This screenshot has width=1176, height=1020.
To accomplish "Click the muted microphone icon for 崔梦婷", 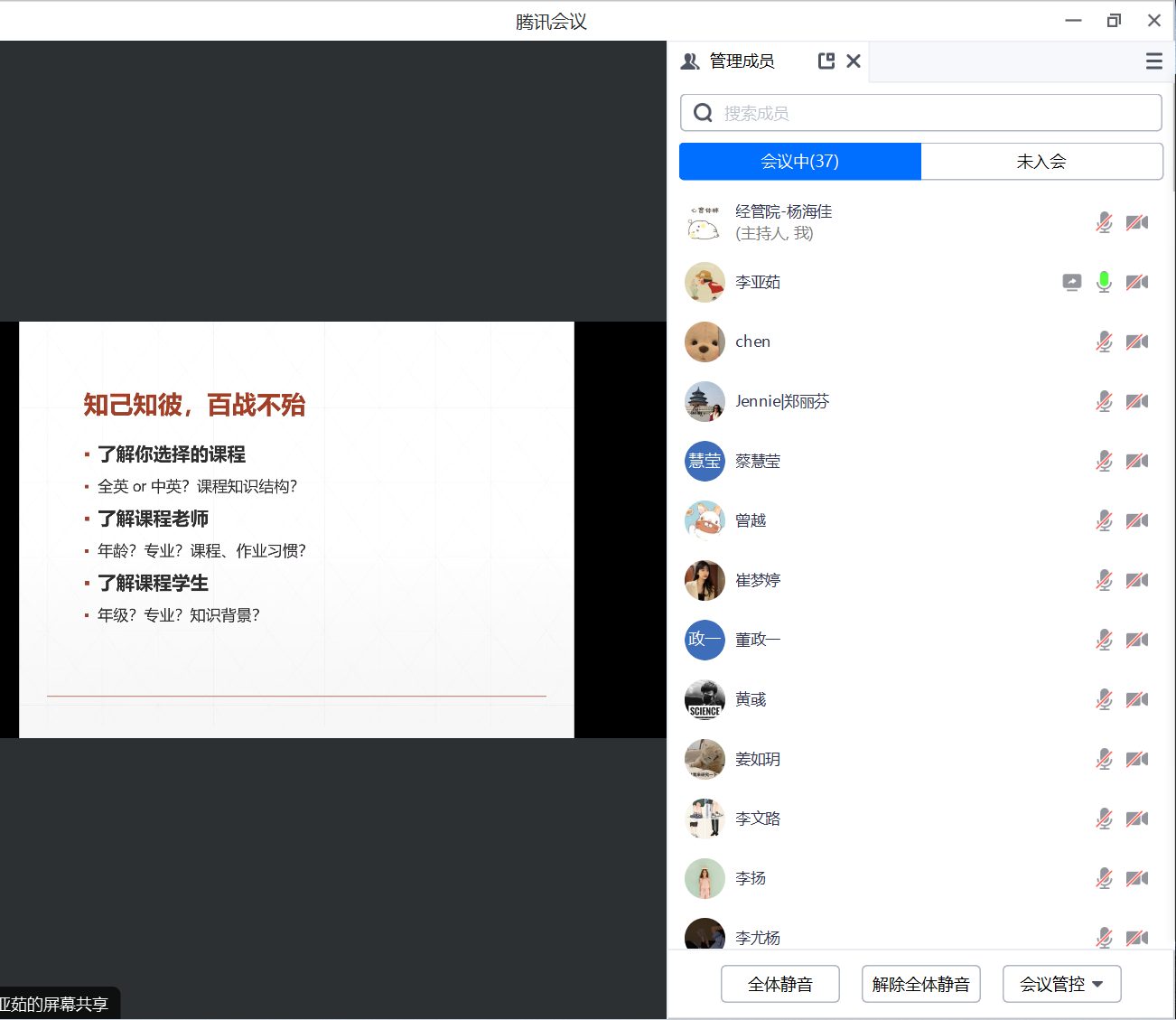I will point(1104,580).
